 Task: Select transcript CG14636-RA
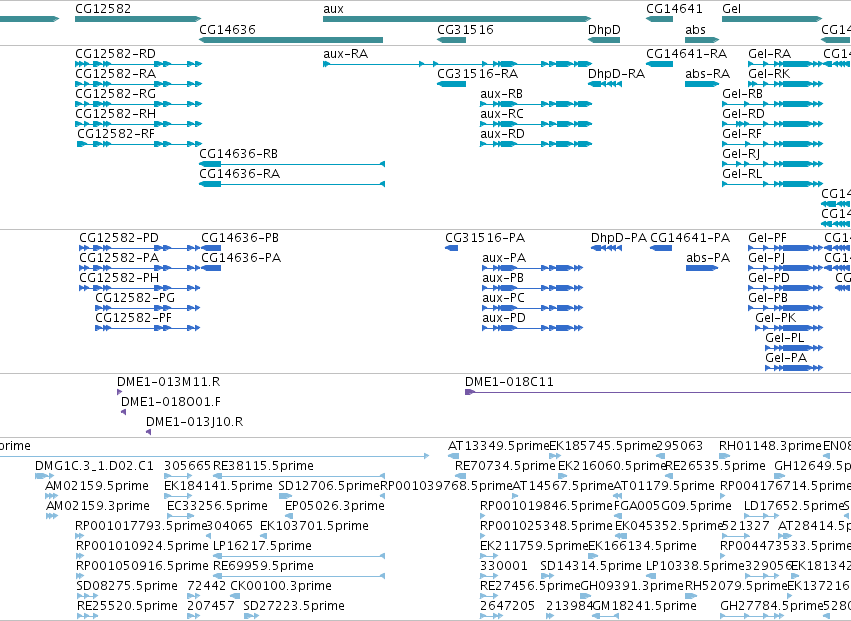(x=292, y=184)
